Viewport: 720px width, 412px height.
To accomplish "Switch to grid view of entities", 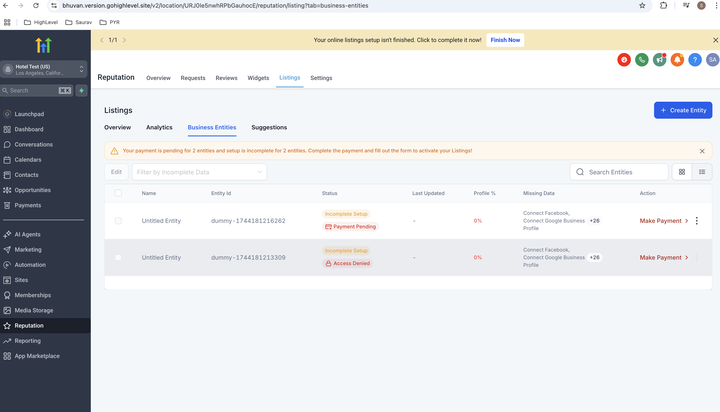I will 682,172.
